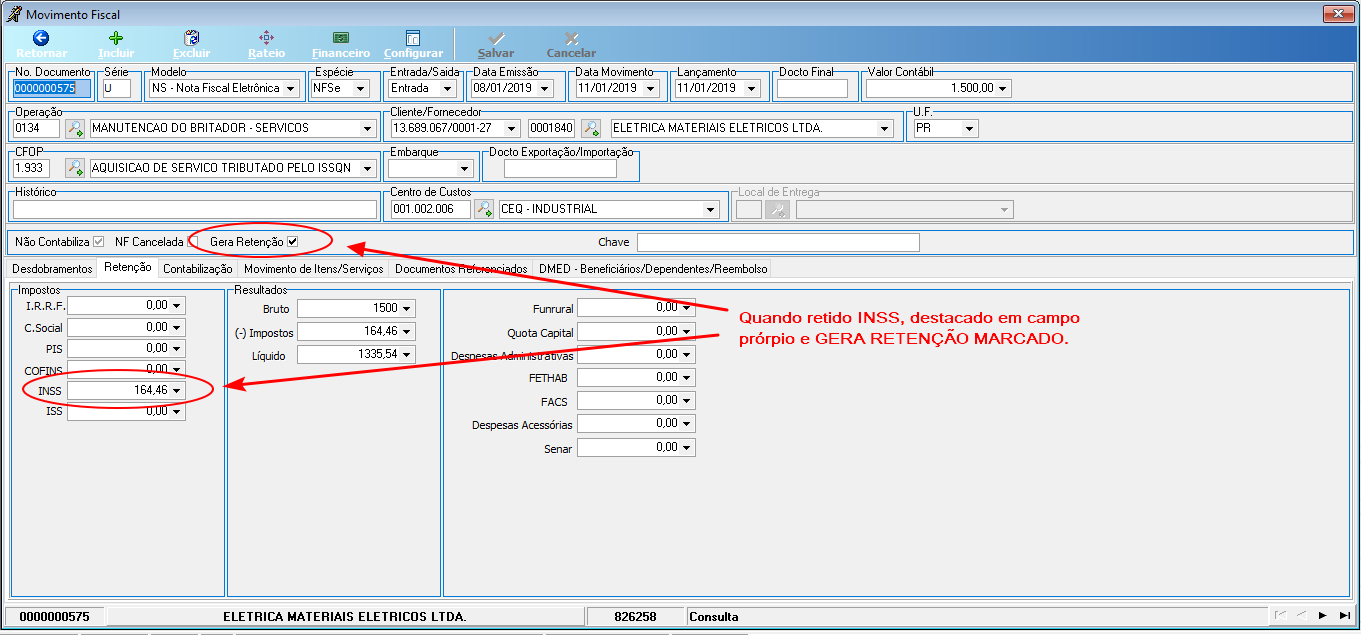Expand the Operação description dropdown
1361x635 pixels.
pos(368,128)
